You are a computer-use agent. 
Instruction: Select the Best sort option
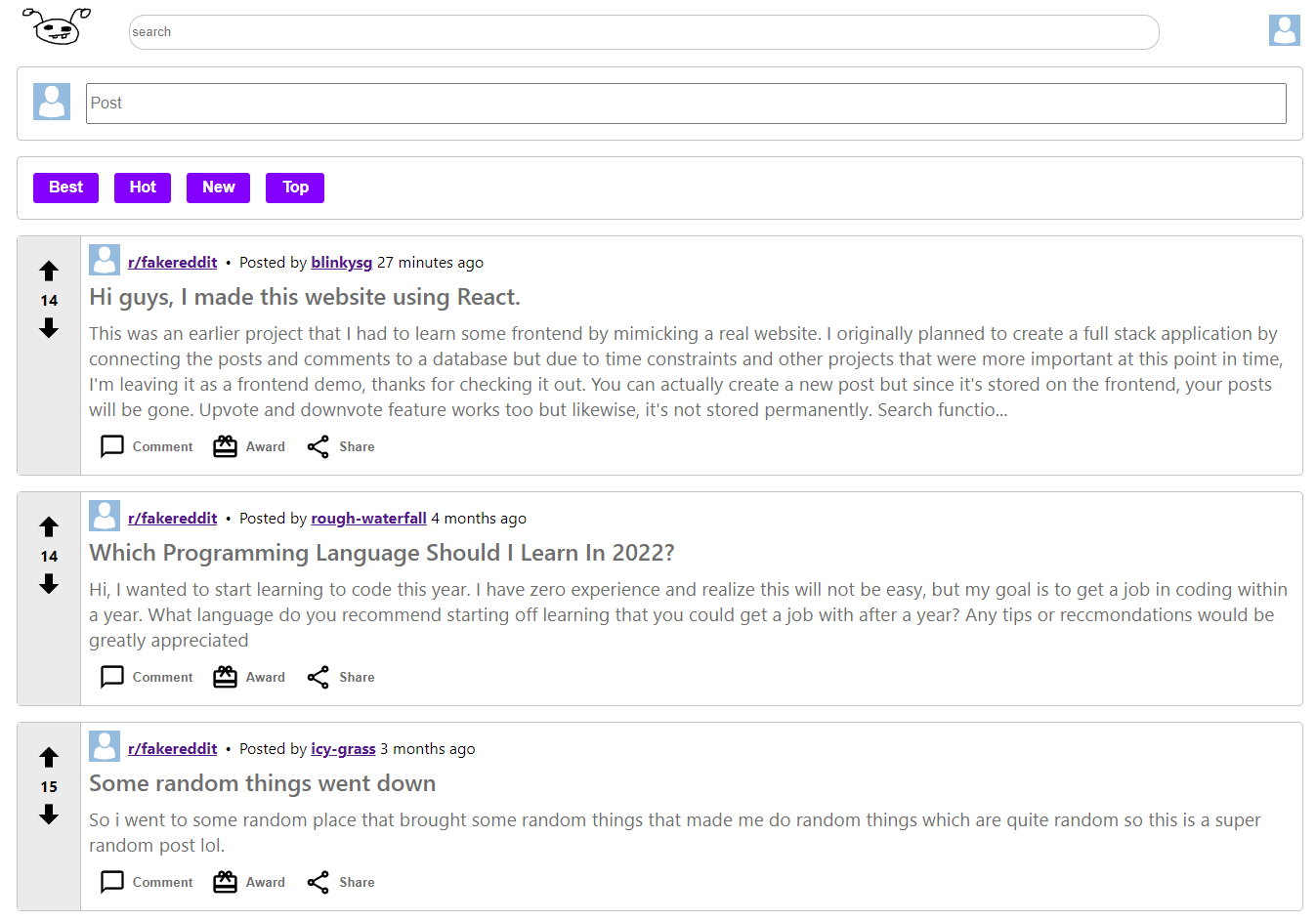65,188
